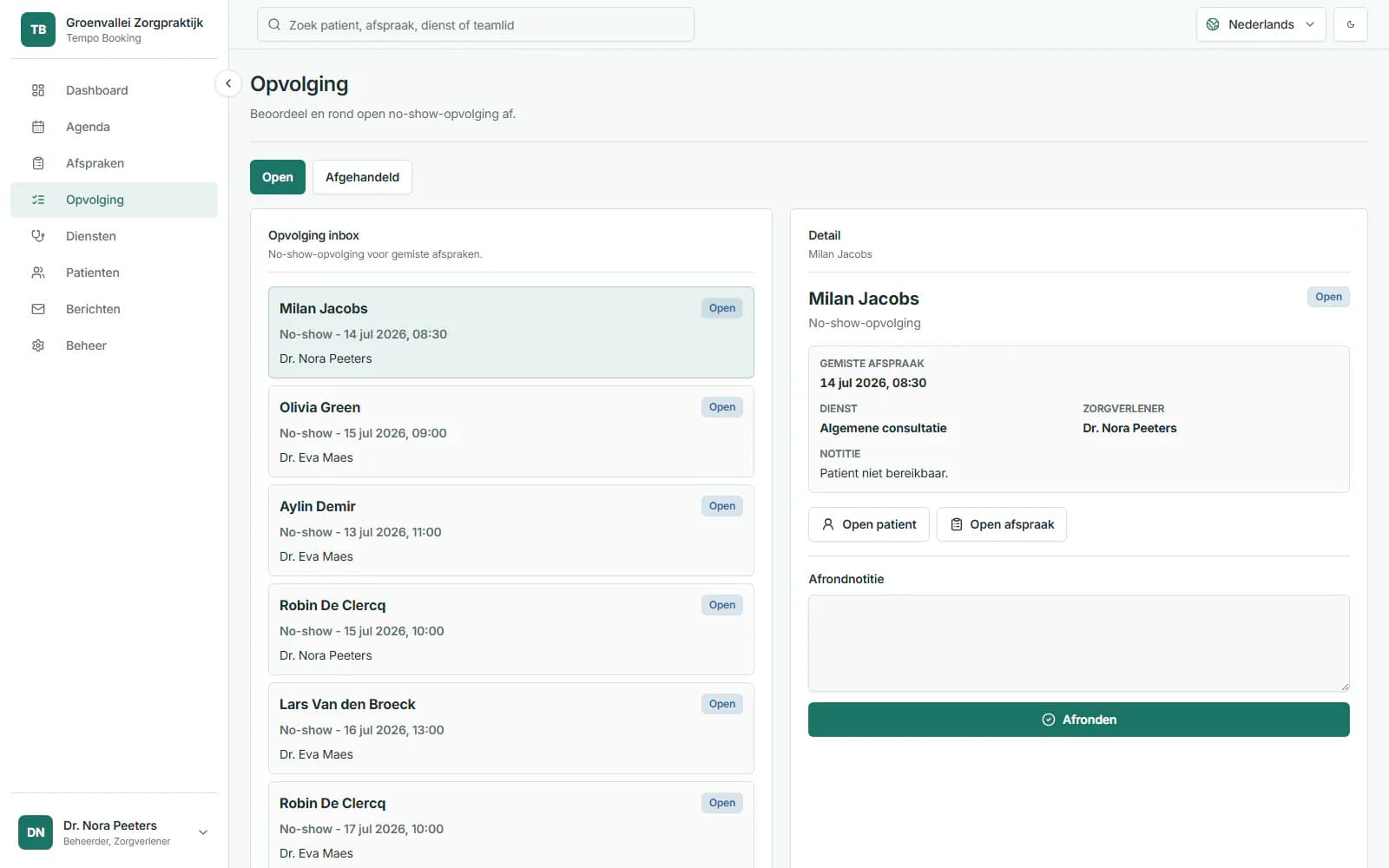
Task: Click "Patient niet bereikbaar." note text
Action: [884, 473]
